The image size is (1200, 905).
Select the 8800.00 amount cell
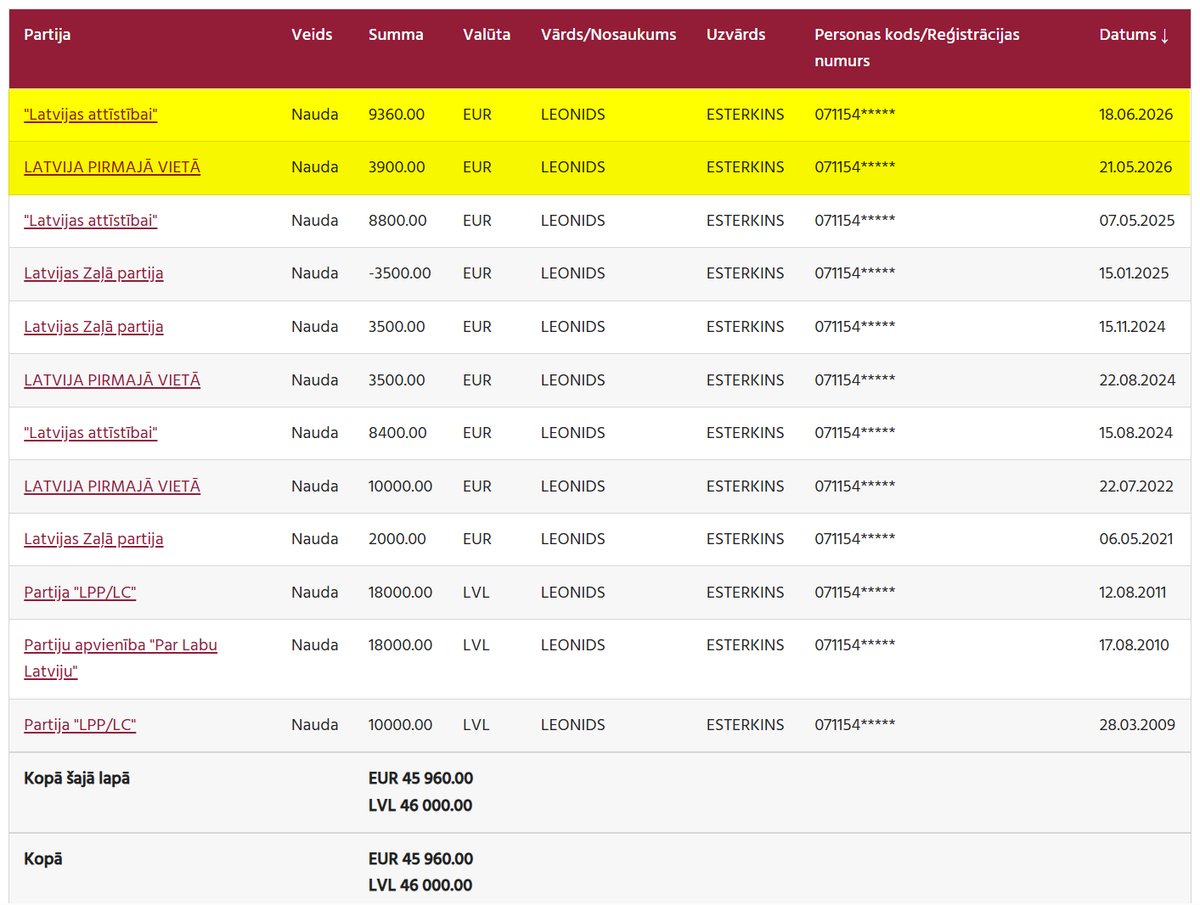click(396, 221)
